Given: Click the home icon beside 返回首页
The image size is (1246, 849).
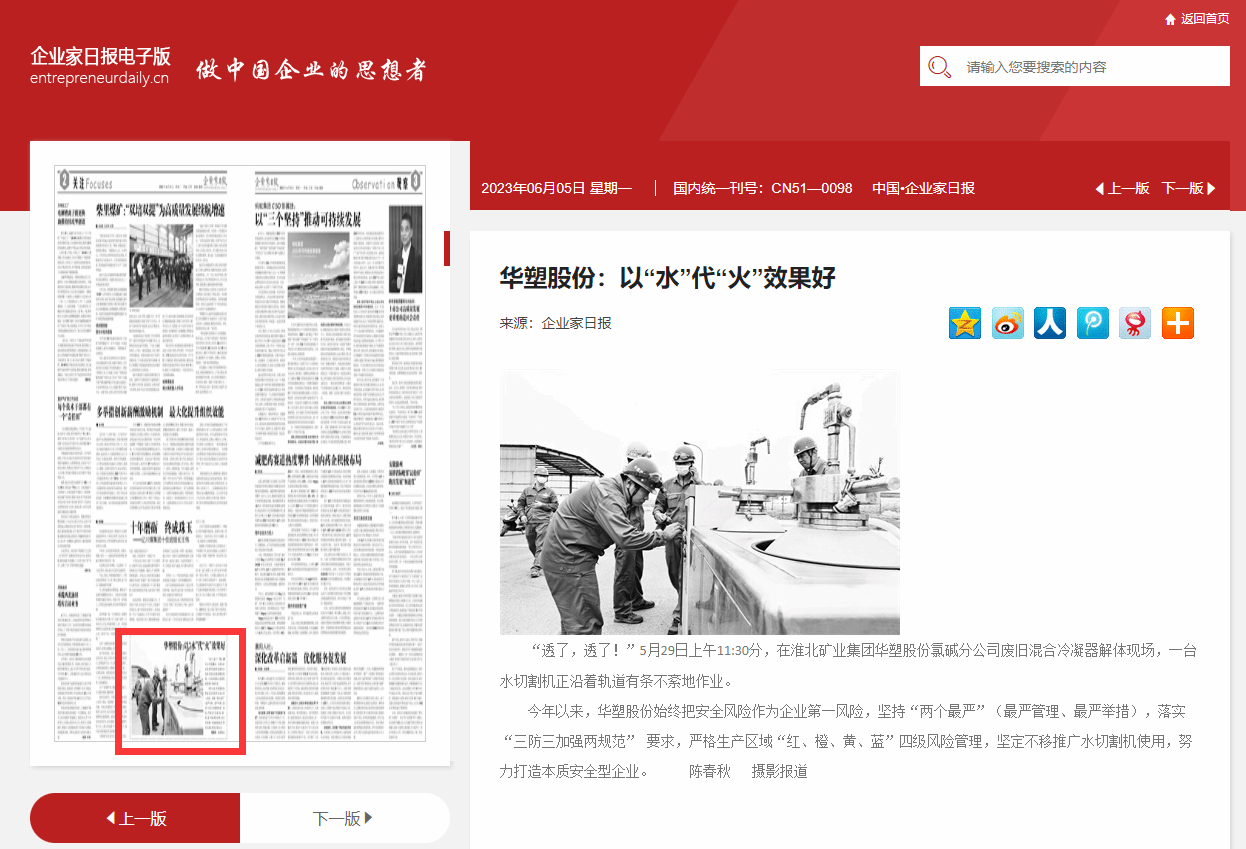Looking at the screenshot, I should (x=1170, y=19).
